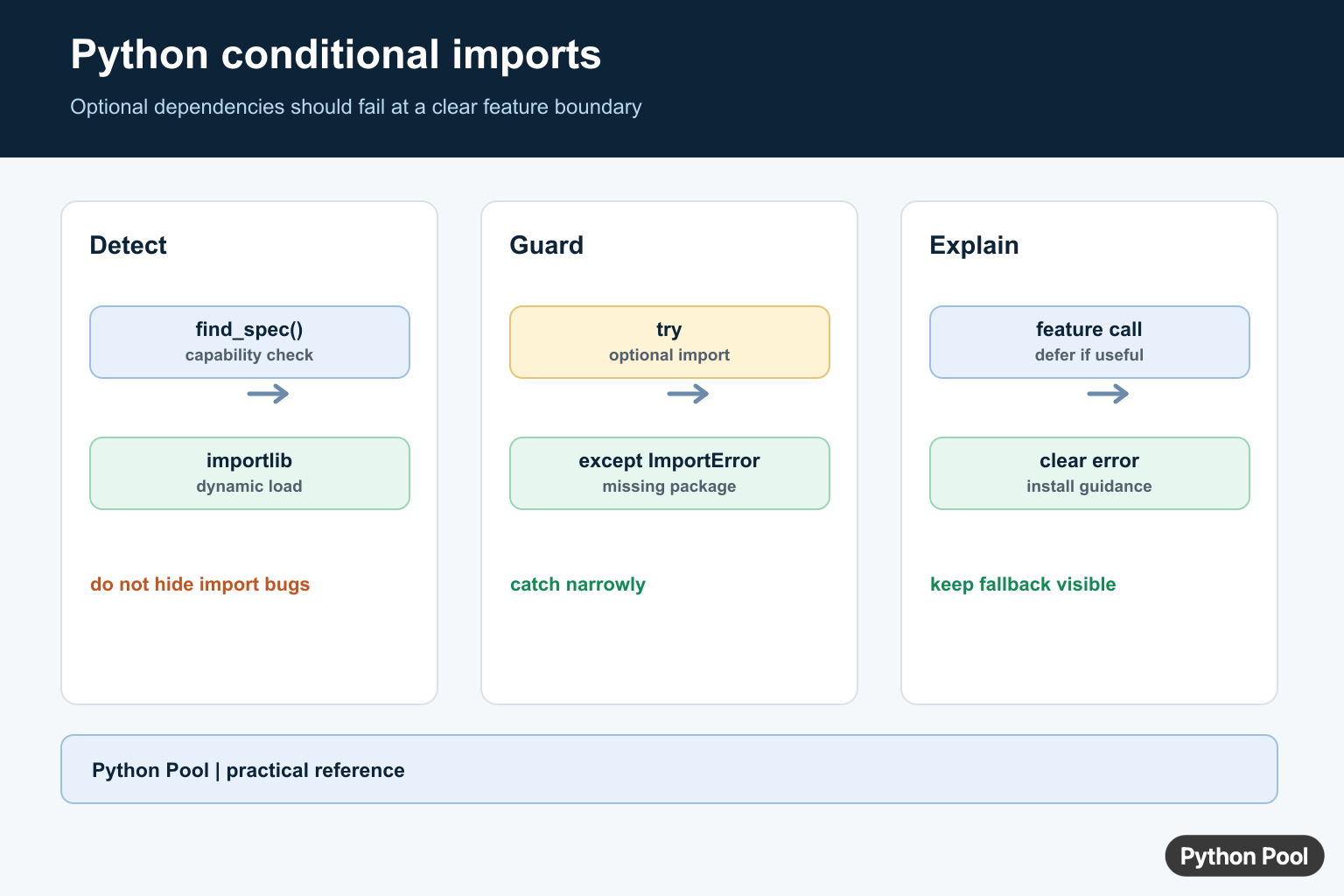
Task: Select the subtitle about optional dependencies
Action: pos(355,107)
